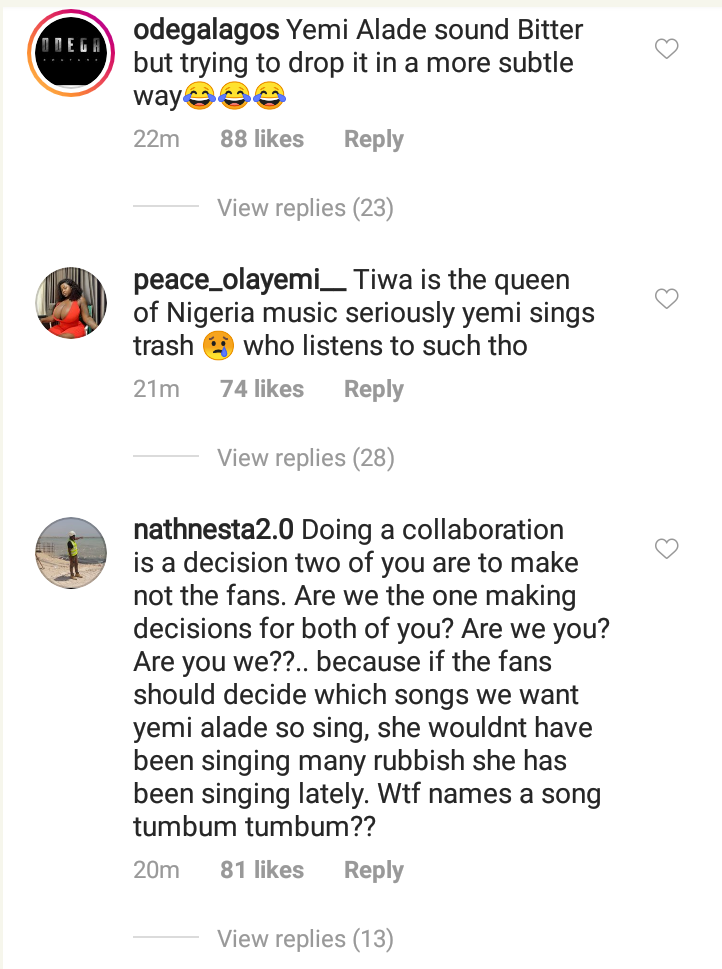Visit peace_olayemi__ username link
The width and height of the screenshot is (722, 969).
click(x=240, y=280)
